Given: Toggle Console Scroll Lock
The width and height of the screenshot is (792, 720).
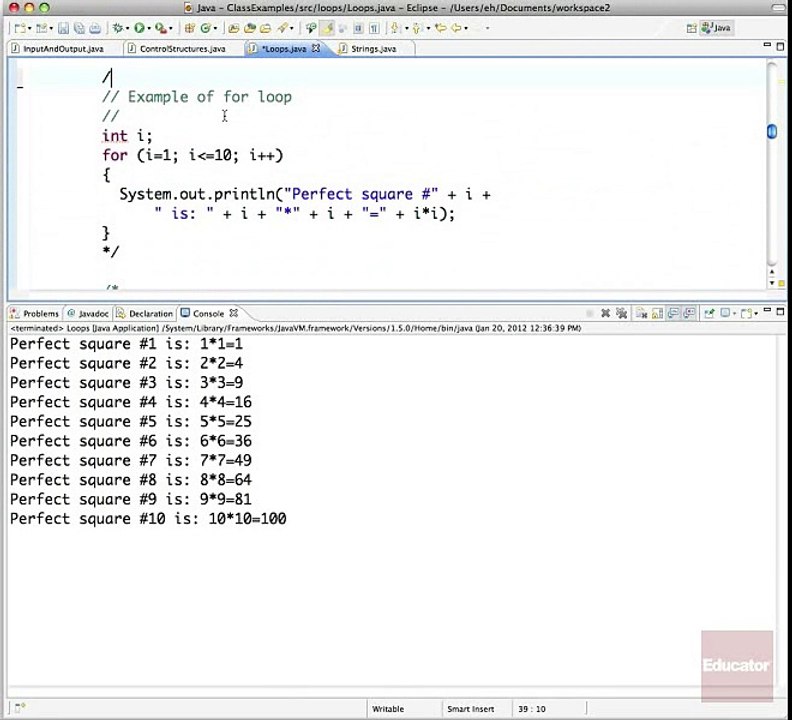Looking at the screenshot, I should click(657, 314).
